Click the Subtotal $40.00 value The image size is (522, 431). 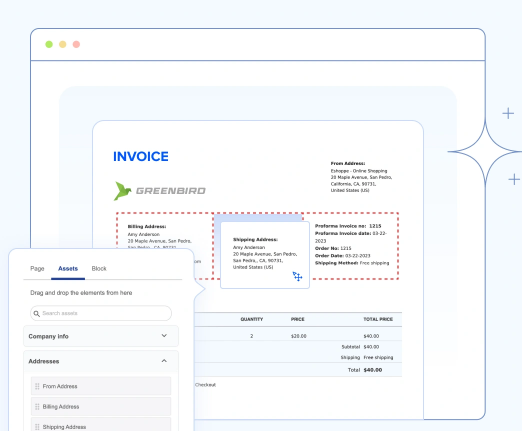[371, 347]
